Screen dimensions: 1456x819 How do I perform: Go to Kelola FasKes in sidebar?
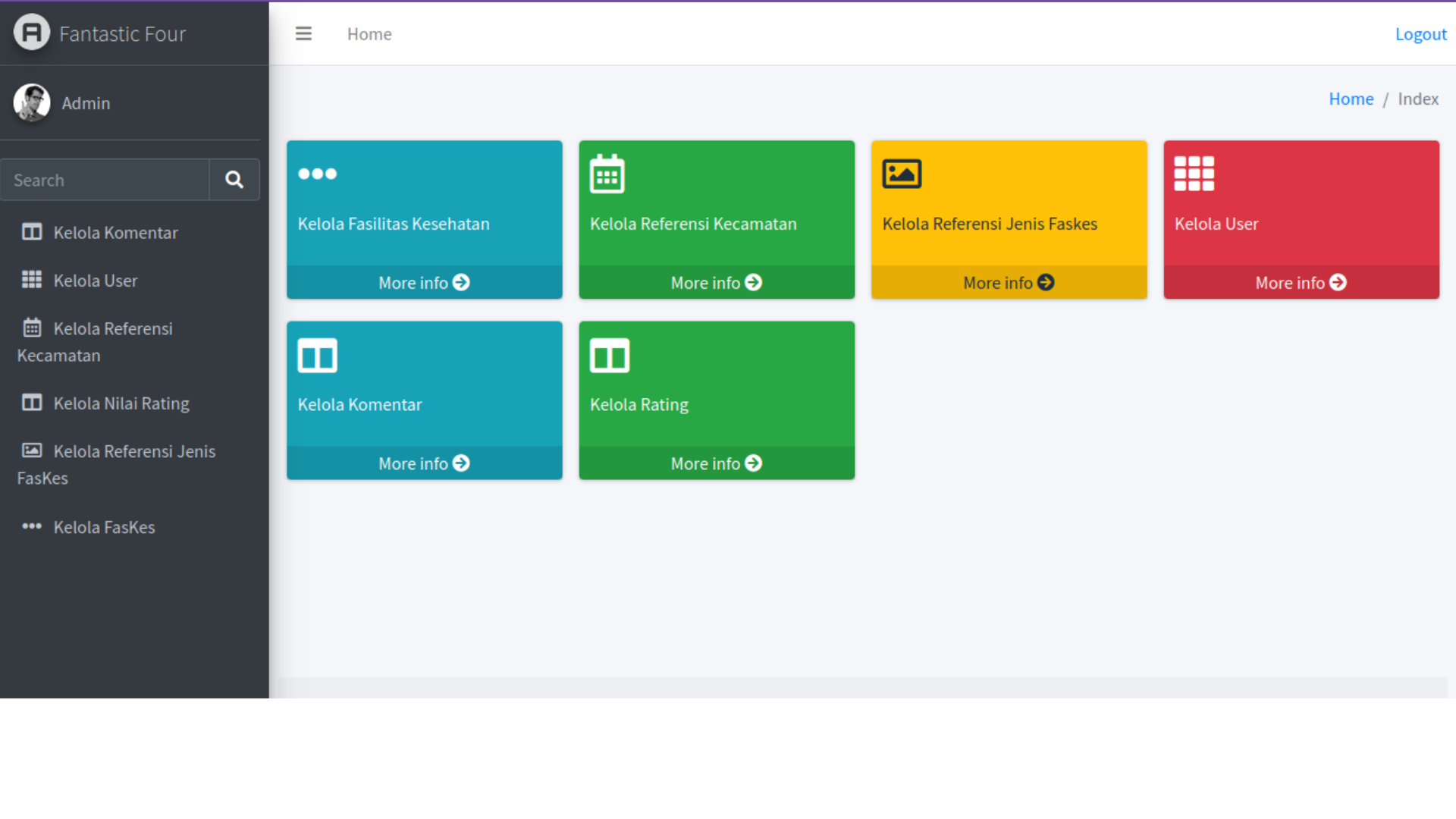pos(104,527)
